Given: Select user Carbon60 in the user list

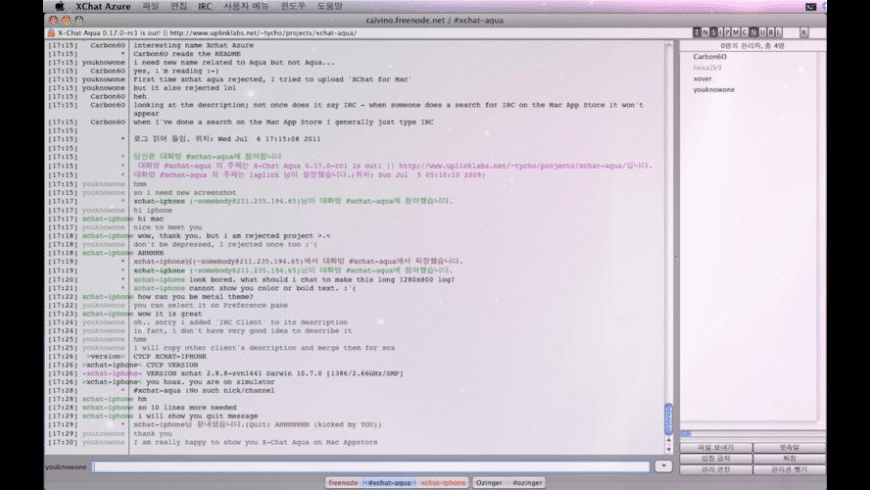Looking at the screenshot, I should 710,57.
